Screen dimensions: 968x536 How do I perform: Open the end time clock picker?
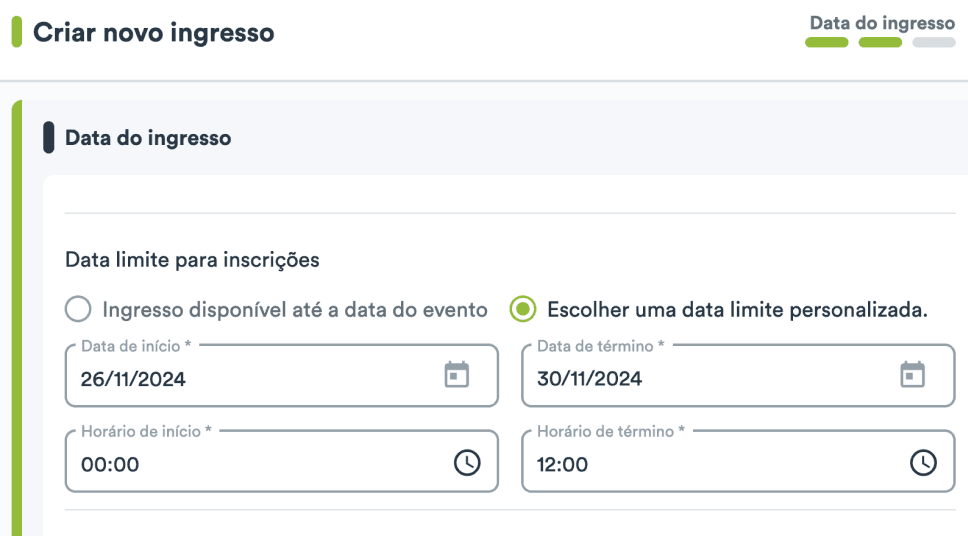(923, 462)
